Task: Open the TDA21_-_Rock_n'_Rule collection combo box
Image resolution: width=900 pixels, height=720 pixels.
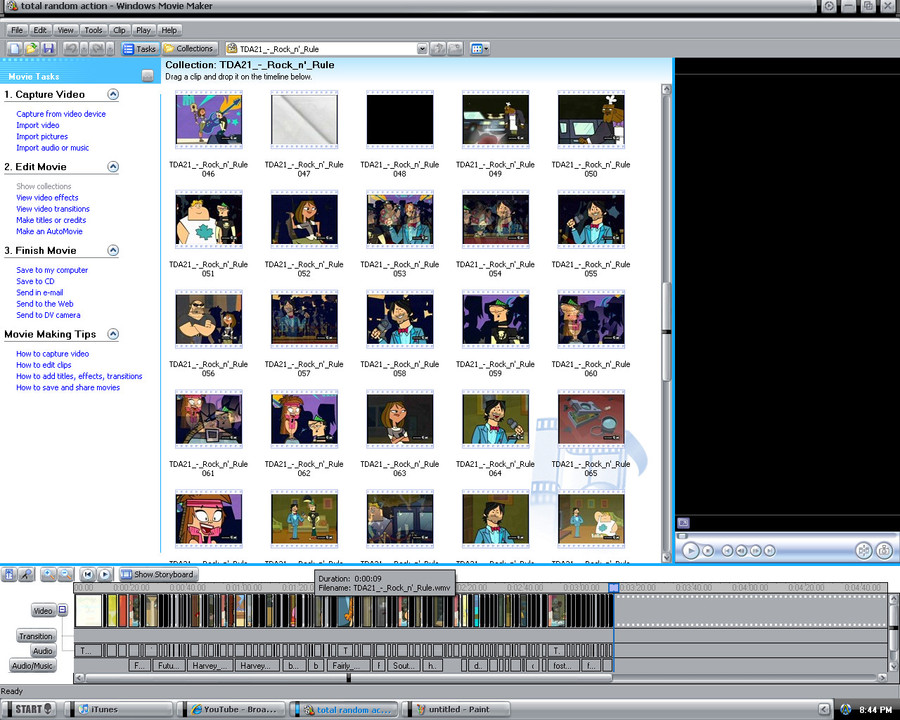Action: coord(327,49)
